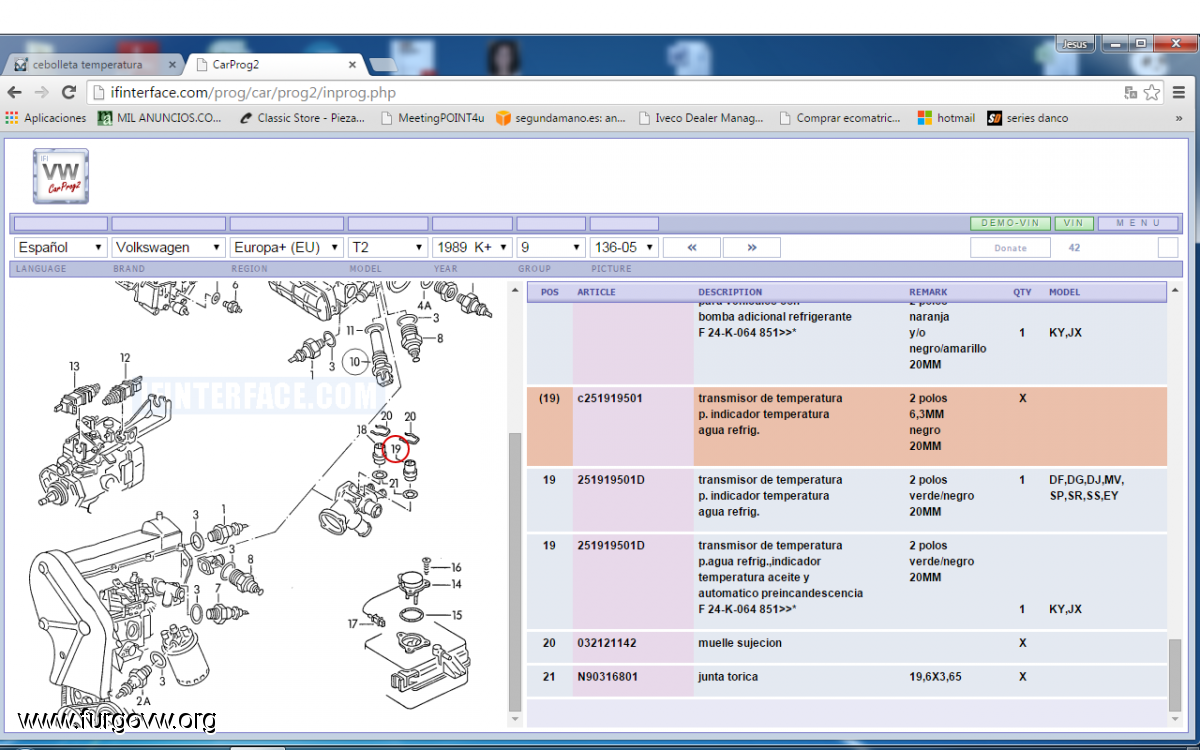The width and height of the screenshot is (1200, 750).
Task: Open the Year dropdown showing 1989 K+
Action: (472, 247)
